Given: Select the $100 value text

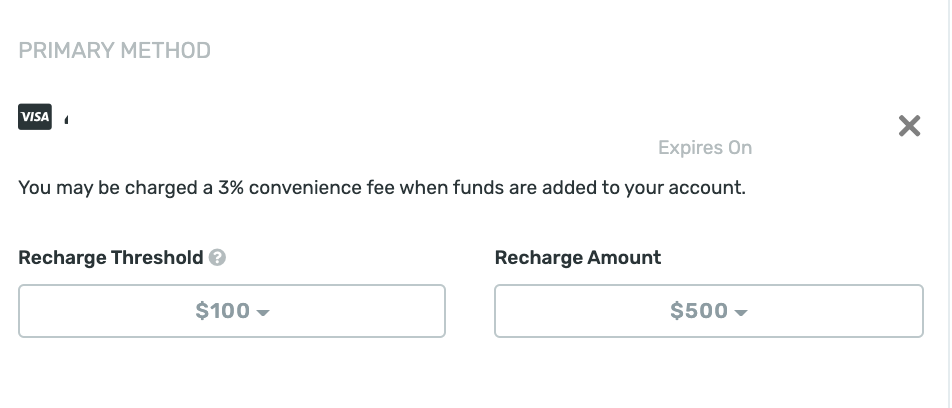Looking at the screenshot, I should click(222, 311).
